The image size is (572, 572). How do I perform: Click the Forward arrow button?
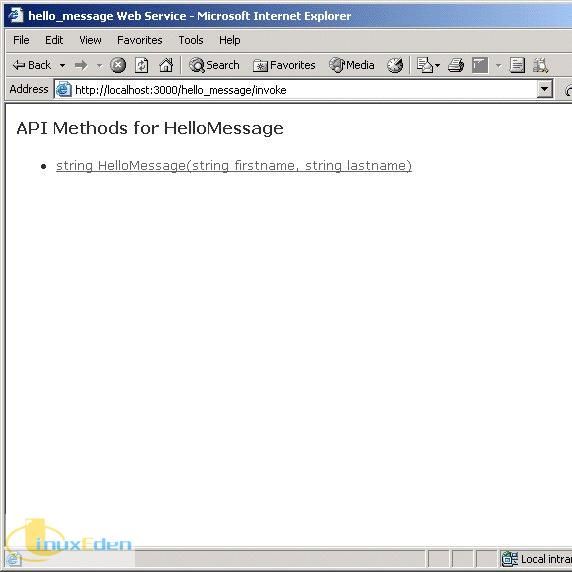(x=81, y=66)
